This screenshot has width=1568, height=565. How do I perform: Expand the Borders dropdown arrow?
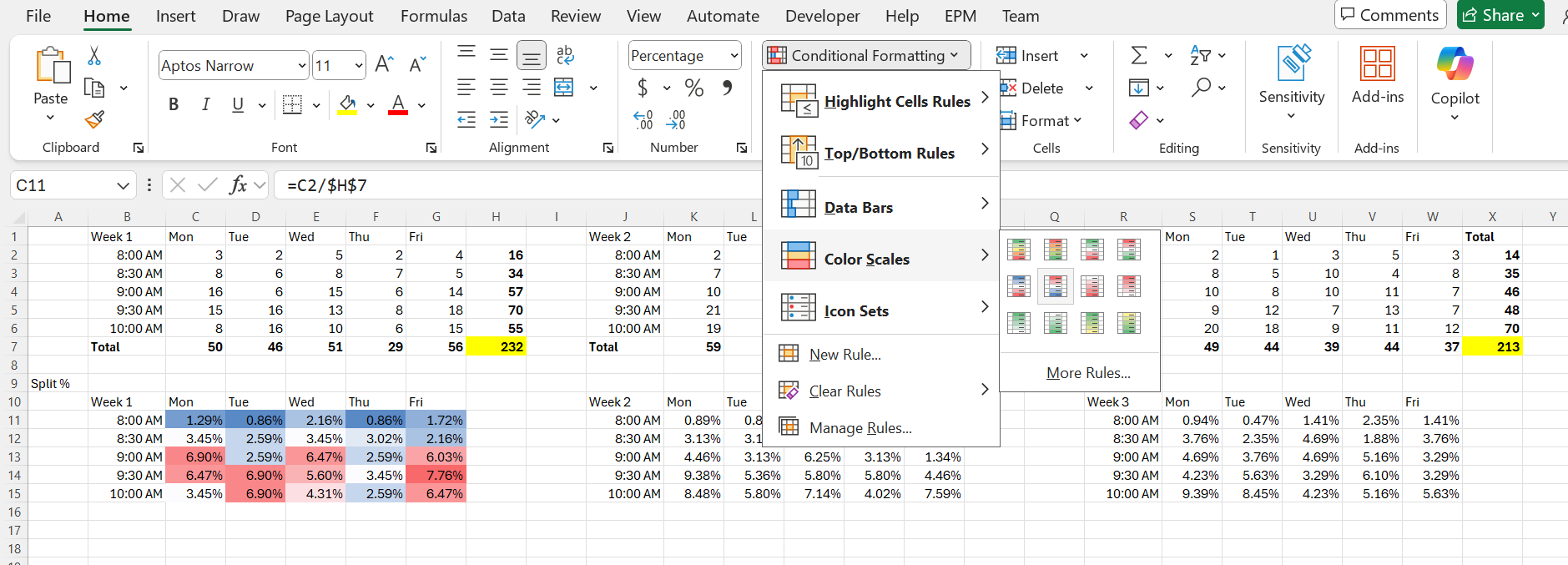coord(316,105)
